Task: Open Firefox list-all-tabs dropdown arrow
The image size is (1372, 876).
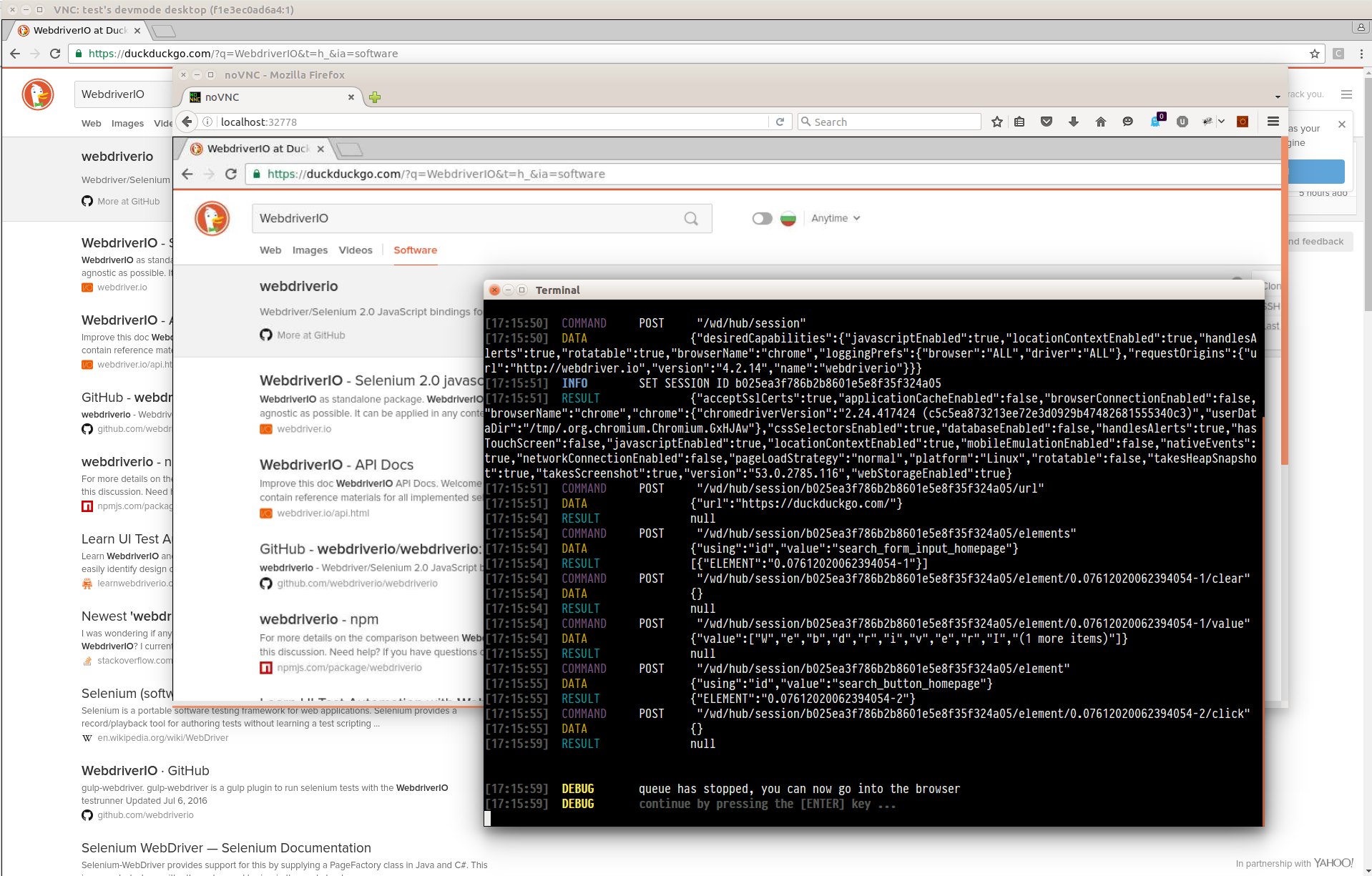Action: coord(1278,97)
